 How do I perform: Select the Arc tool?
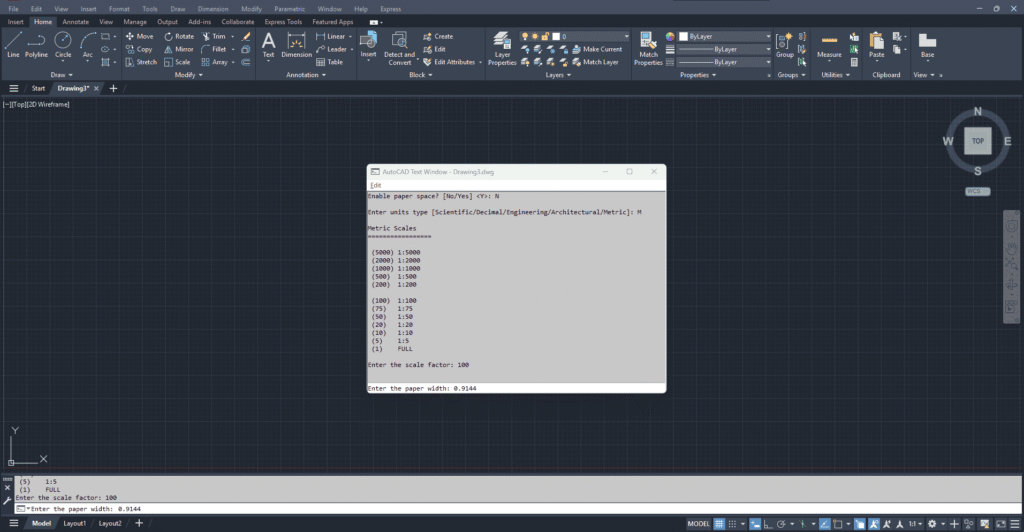point(88,44)
